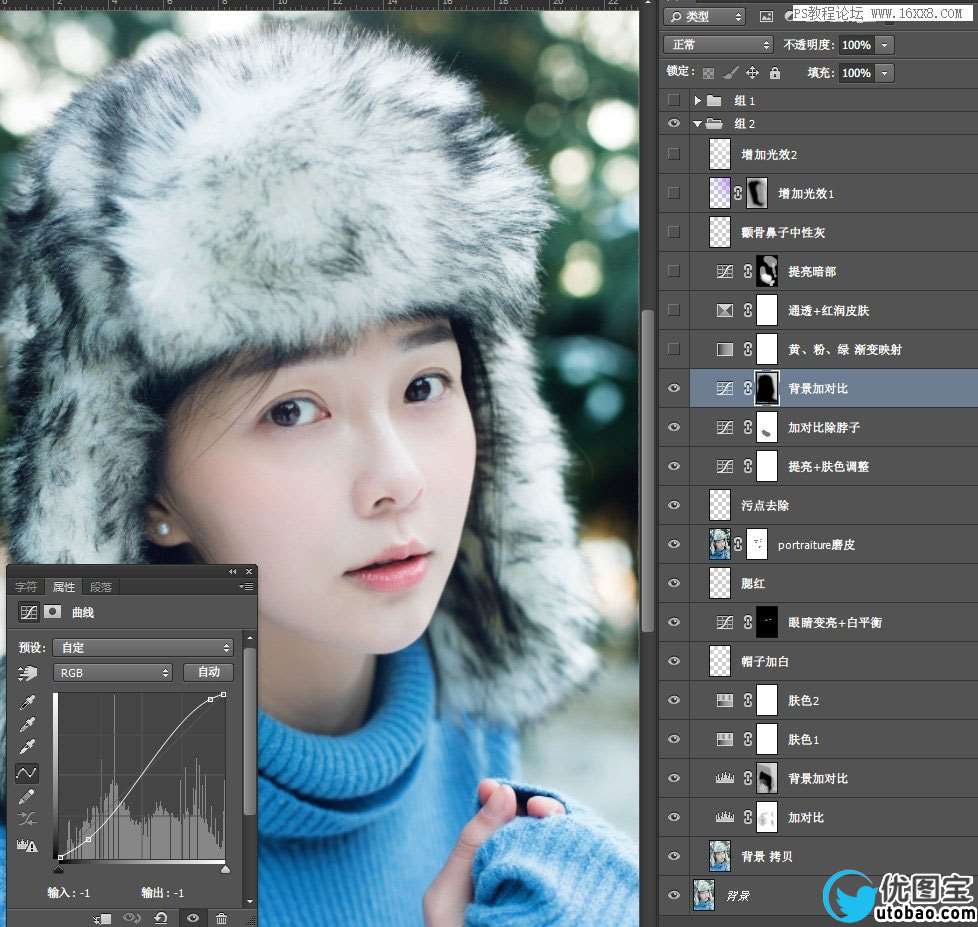Hide the 污点去除 layer
The width and height of the screenshot is (978, 927).
coord(674,505)
